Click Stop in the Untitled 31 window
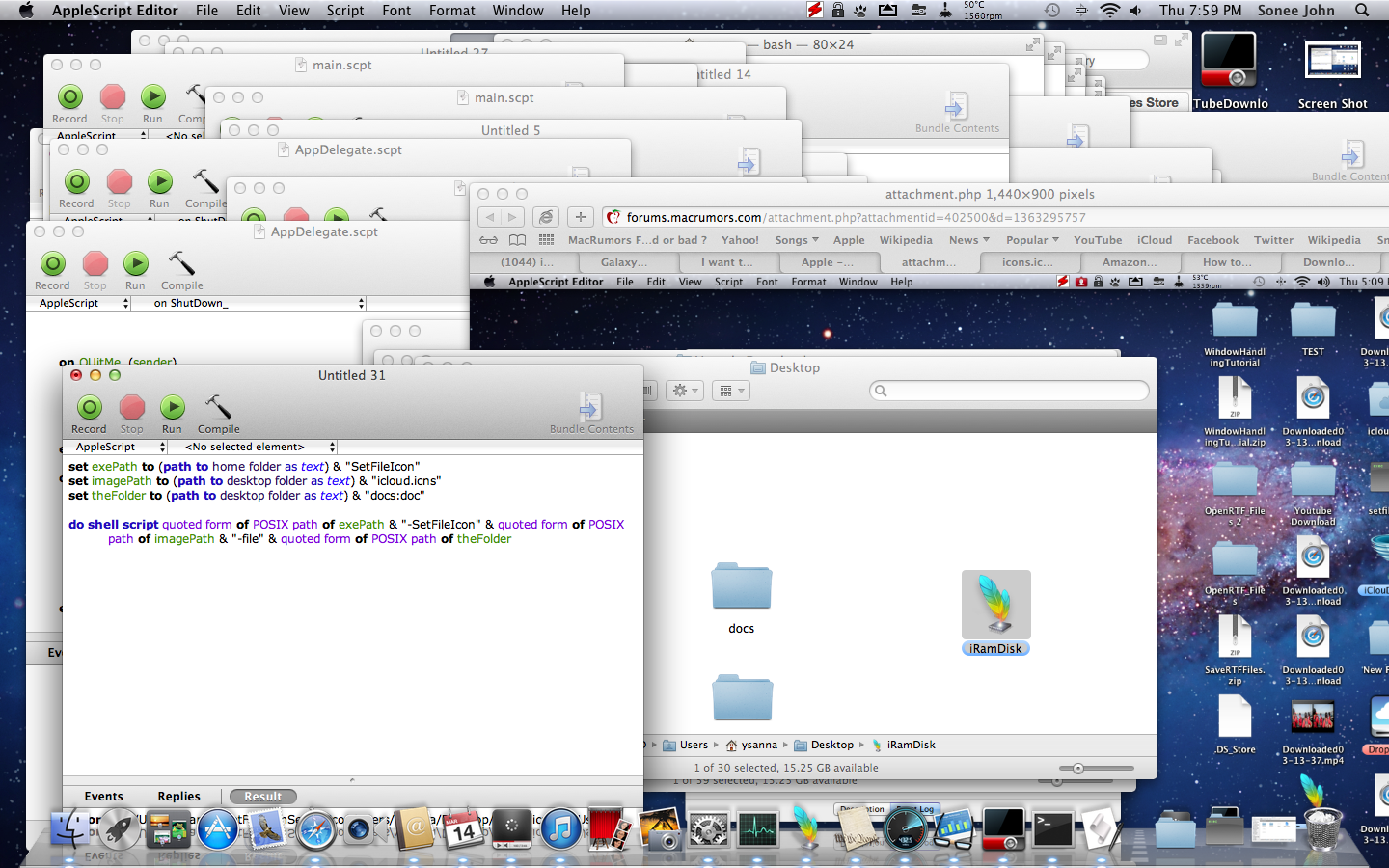 click(132, 415)
